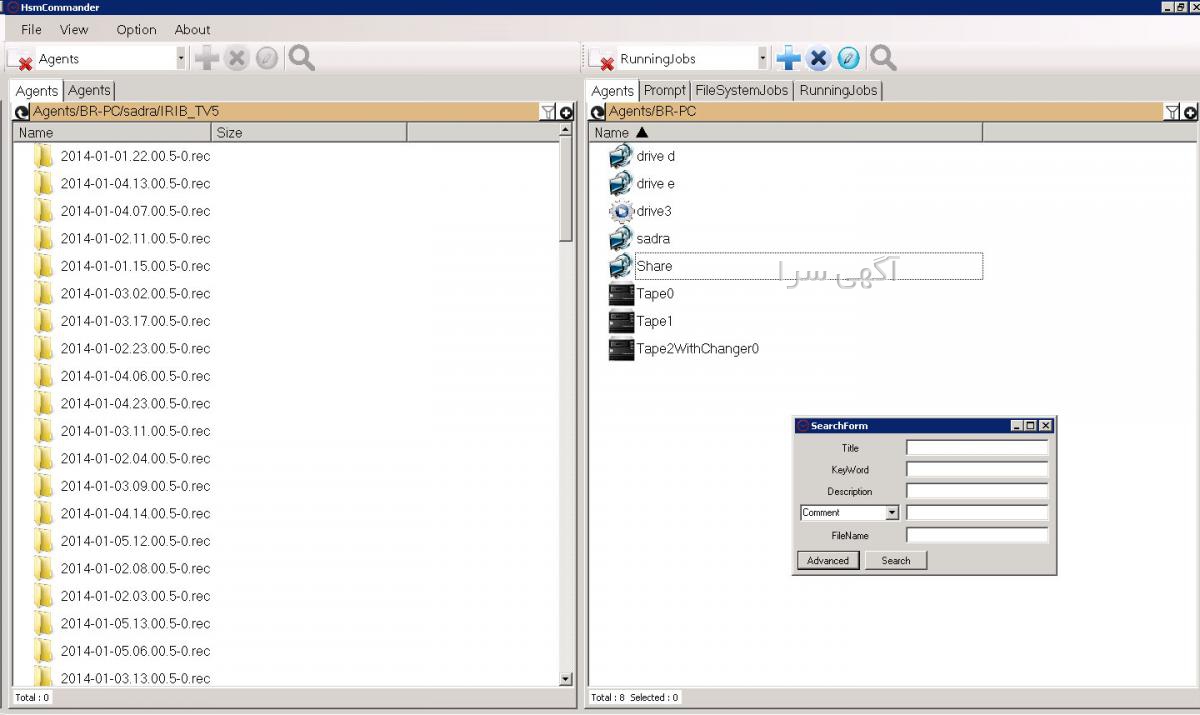
Task: Click the filter funnel icon in left path bar
Action: [548, 112]
